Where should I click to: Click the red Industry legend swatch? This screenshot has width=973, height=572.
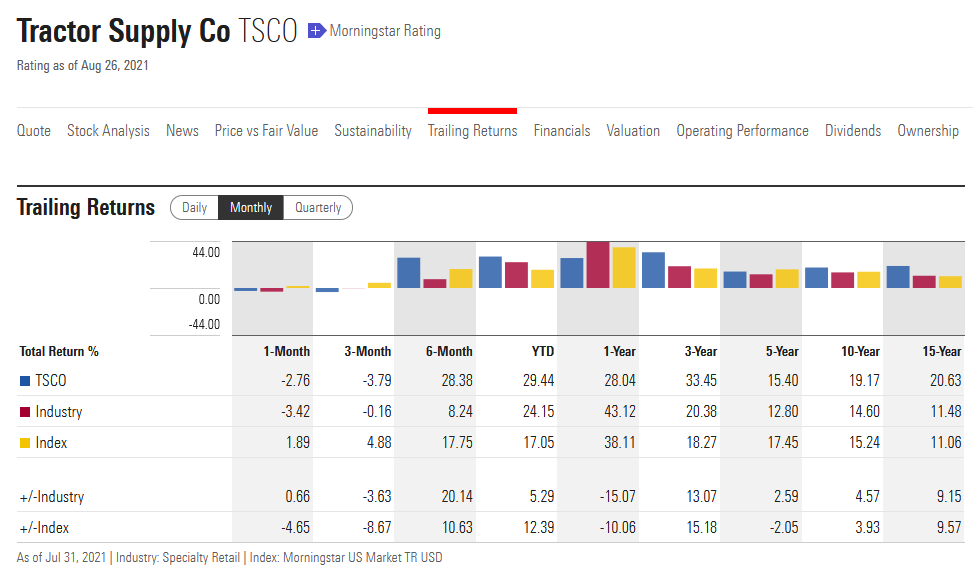coord(25,412)
